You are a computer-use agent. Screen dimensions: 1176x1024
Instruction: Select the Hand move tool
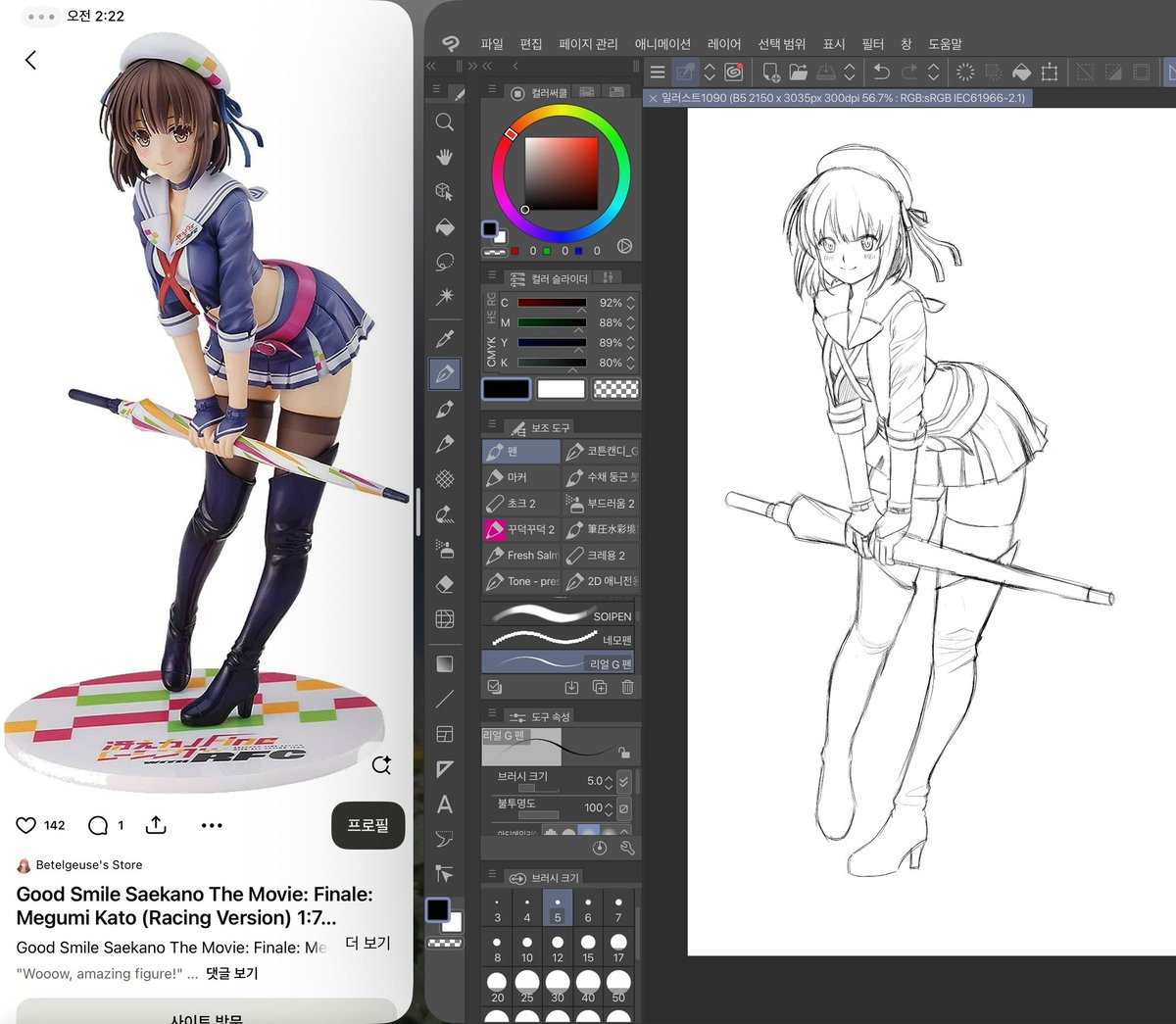(x=444, y=157)
